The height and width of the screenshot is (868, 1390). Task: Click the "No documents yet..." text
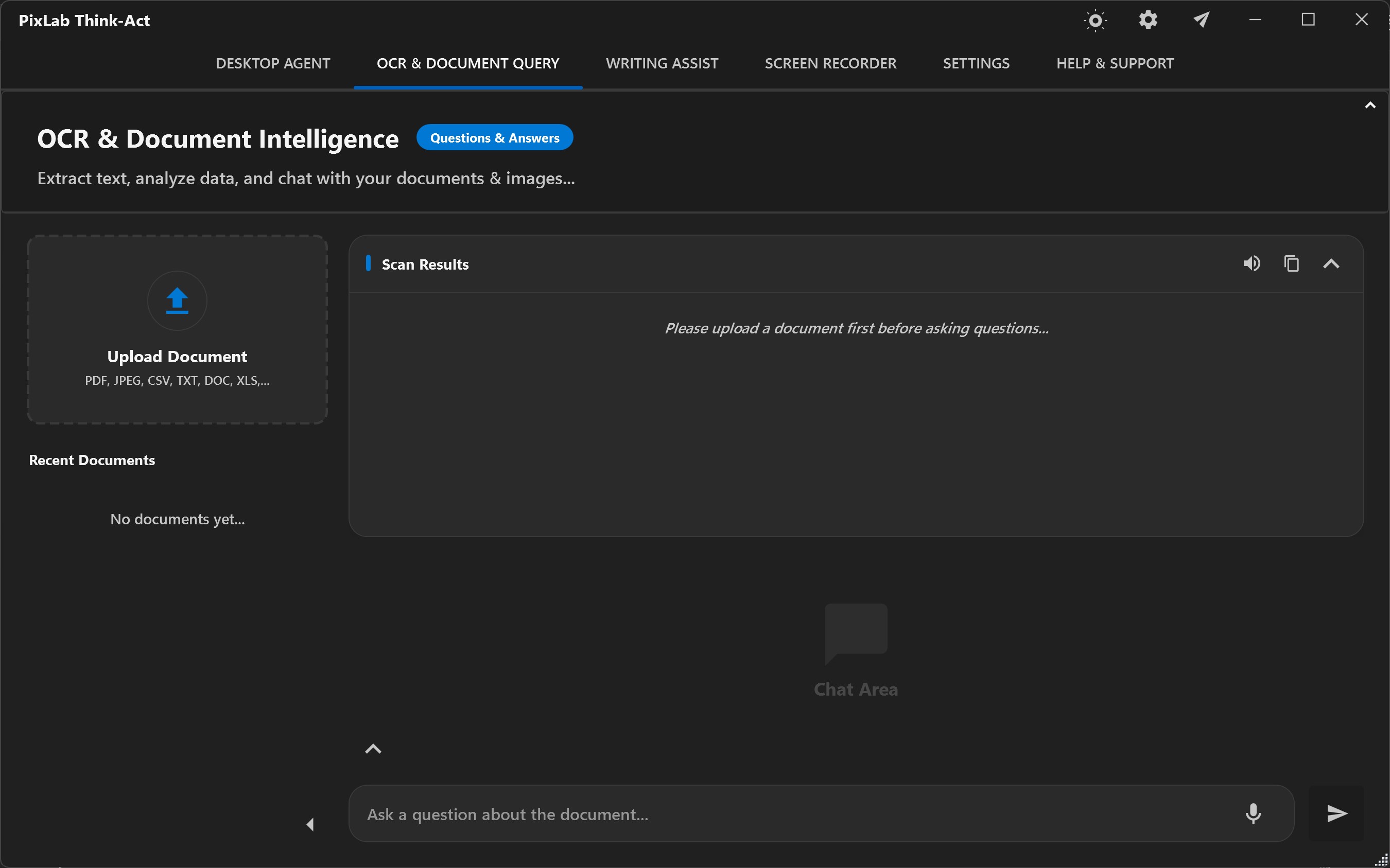pos(178,519)
